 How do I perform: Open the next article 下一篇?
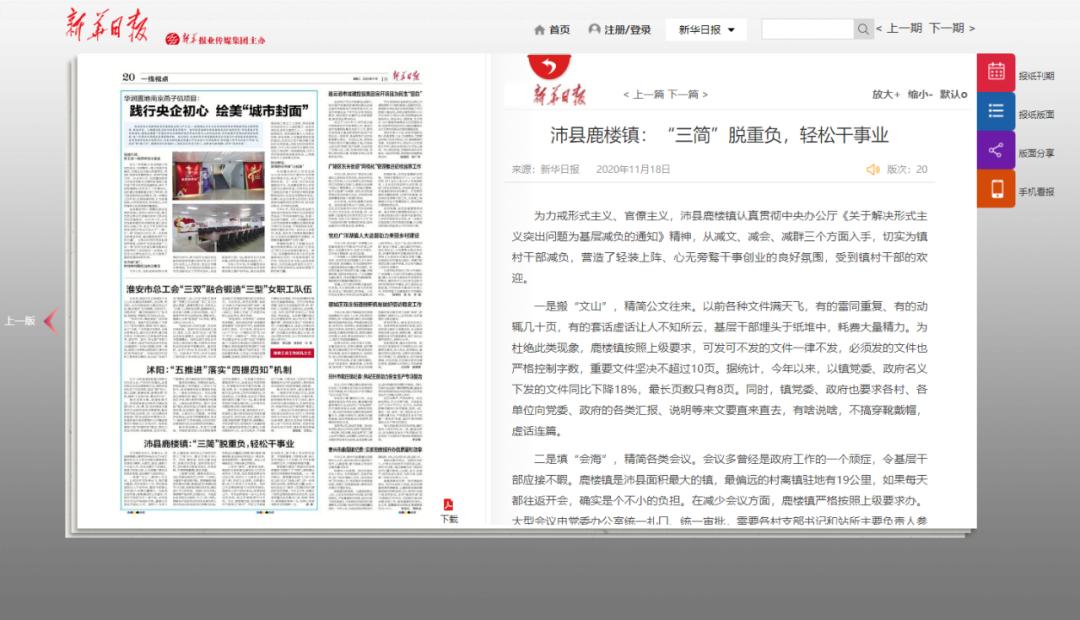point(684,94)
